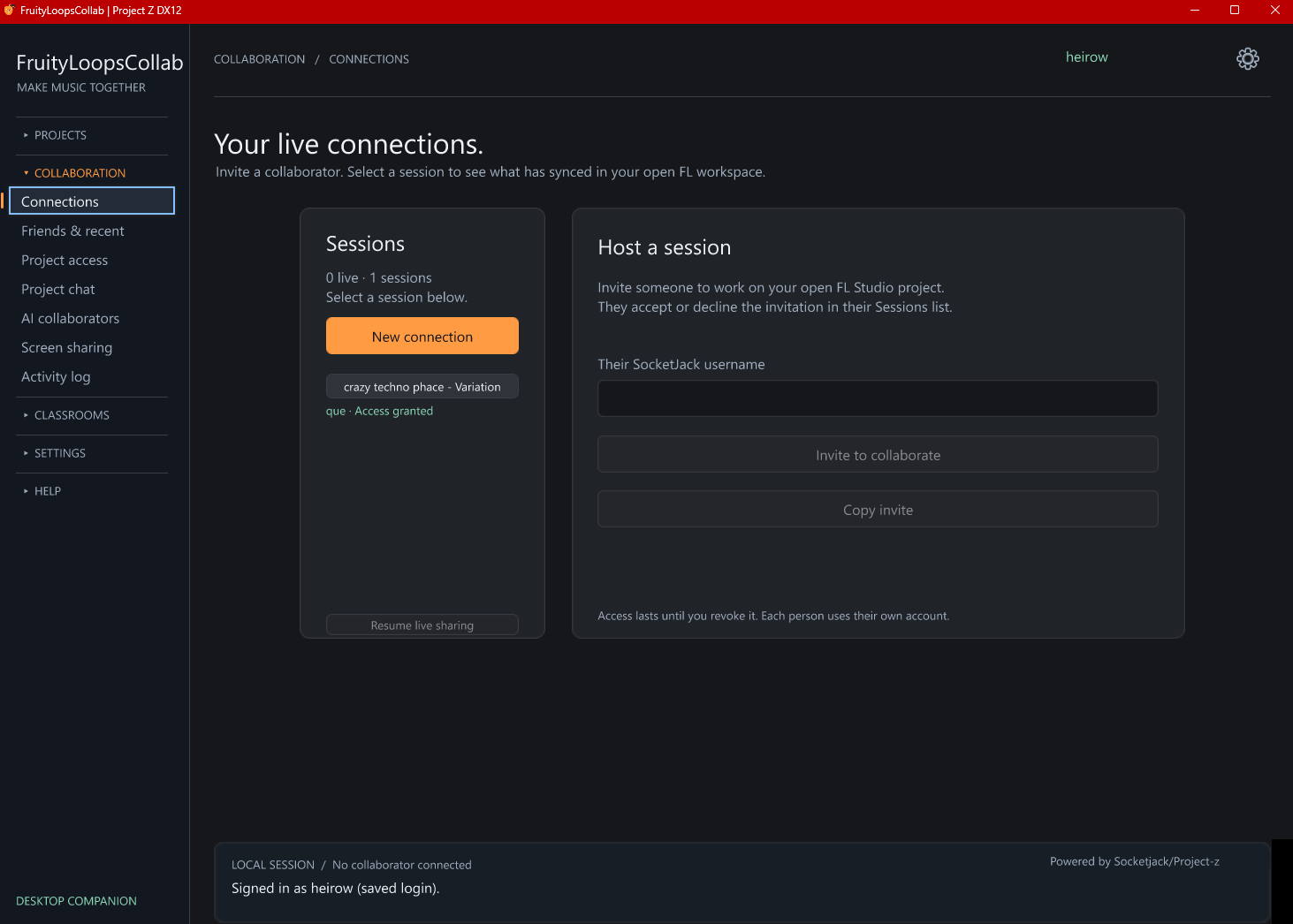1293x924 pixels.
Task: Click the 'Host a session' heading
Action: pyautogui.click(x=664, y=247)
